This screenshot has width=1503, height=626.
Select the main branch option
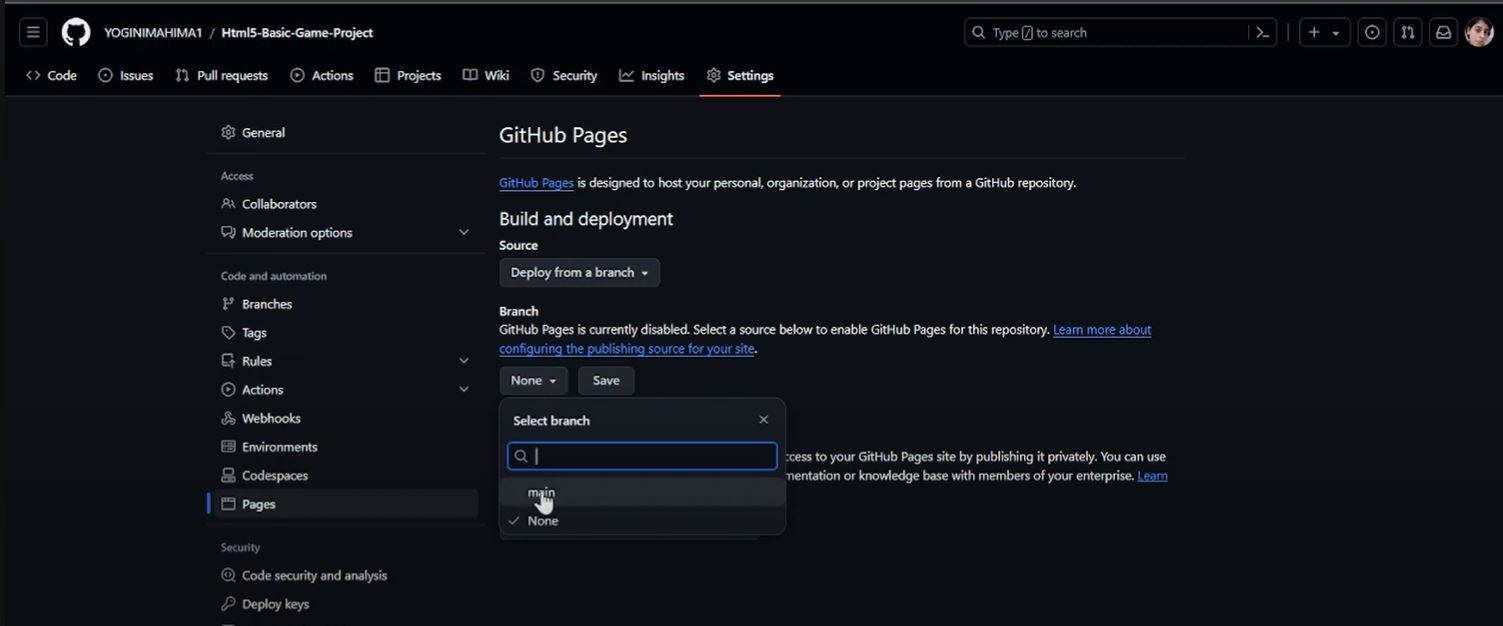point(542,492)
